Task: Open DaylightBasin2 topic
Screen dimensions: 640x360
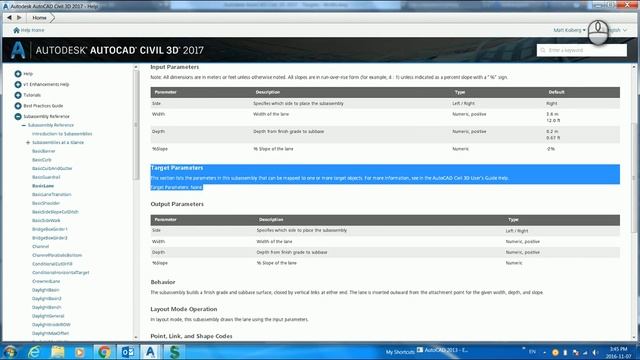Action: [47, 298]
